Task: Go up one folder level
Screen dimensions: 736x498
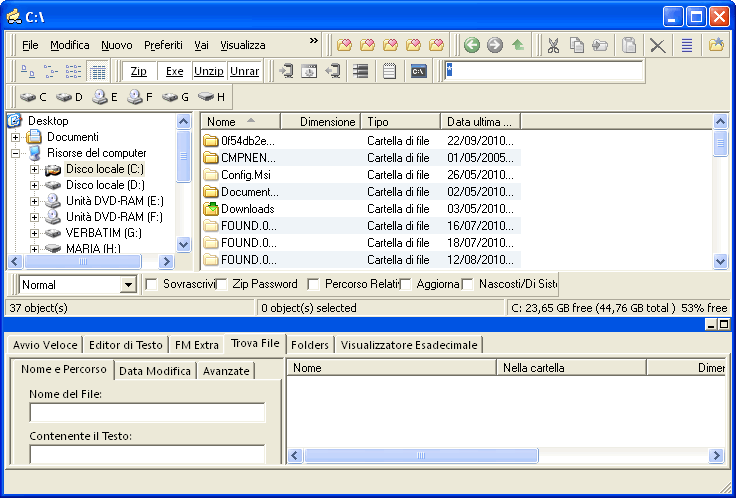Action: 518,45
